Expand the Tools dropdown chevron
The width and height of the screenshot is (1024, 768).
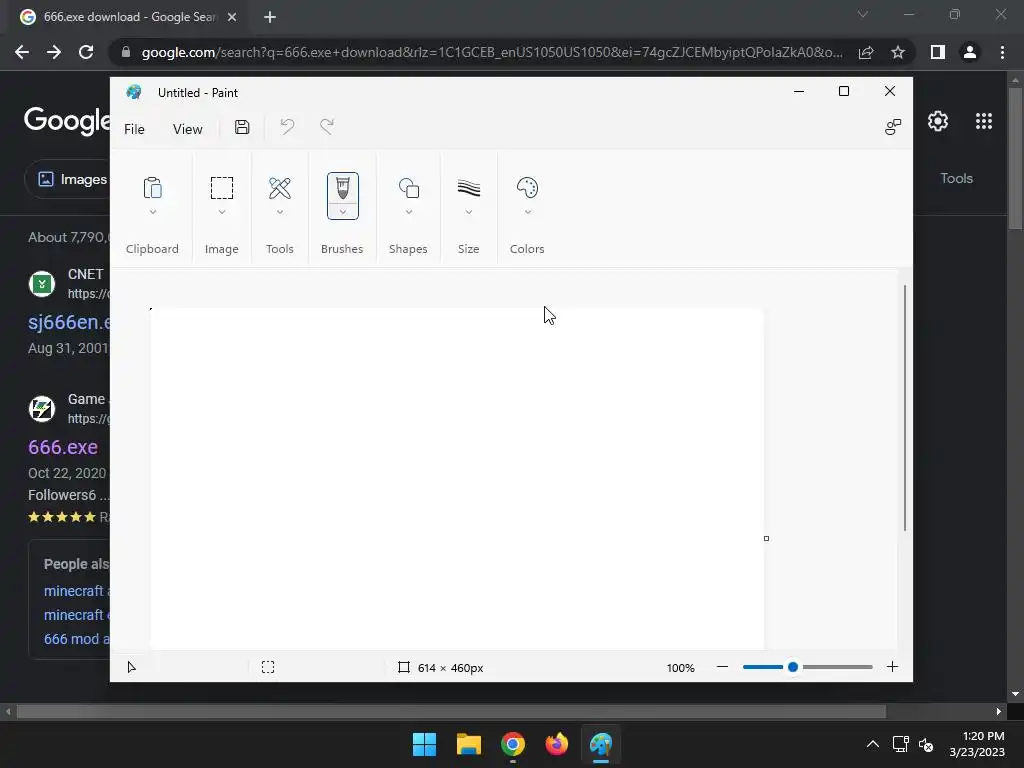point(280,212)
